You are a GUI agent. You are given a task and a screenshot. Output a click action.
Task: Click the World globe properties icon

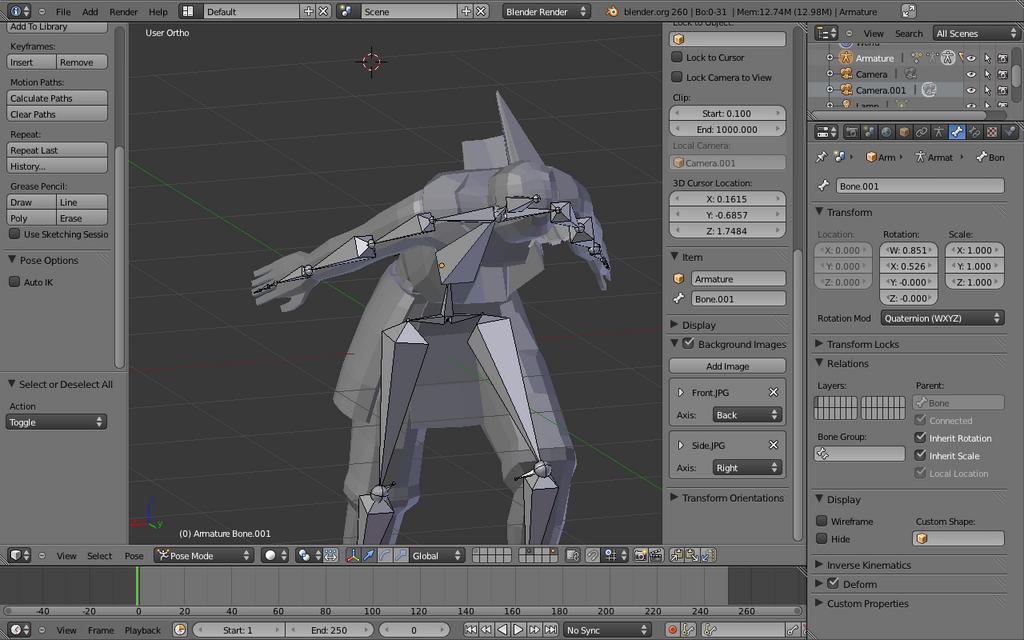click(x=886, y=131)
